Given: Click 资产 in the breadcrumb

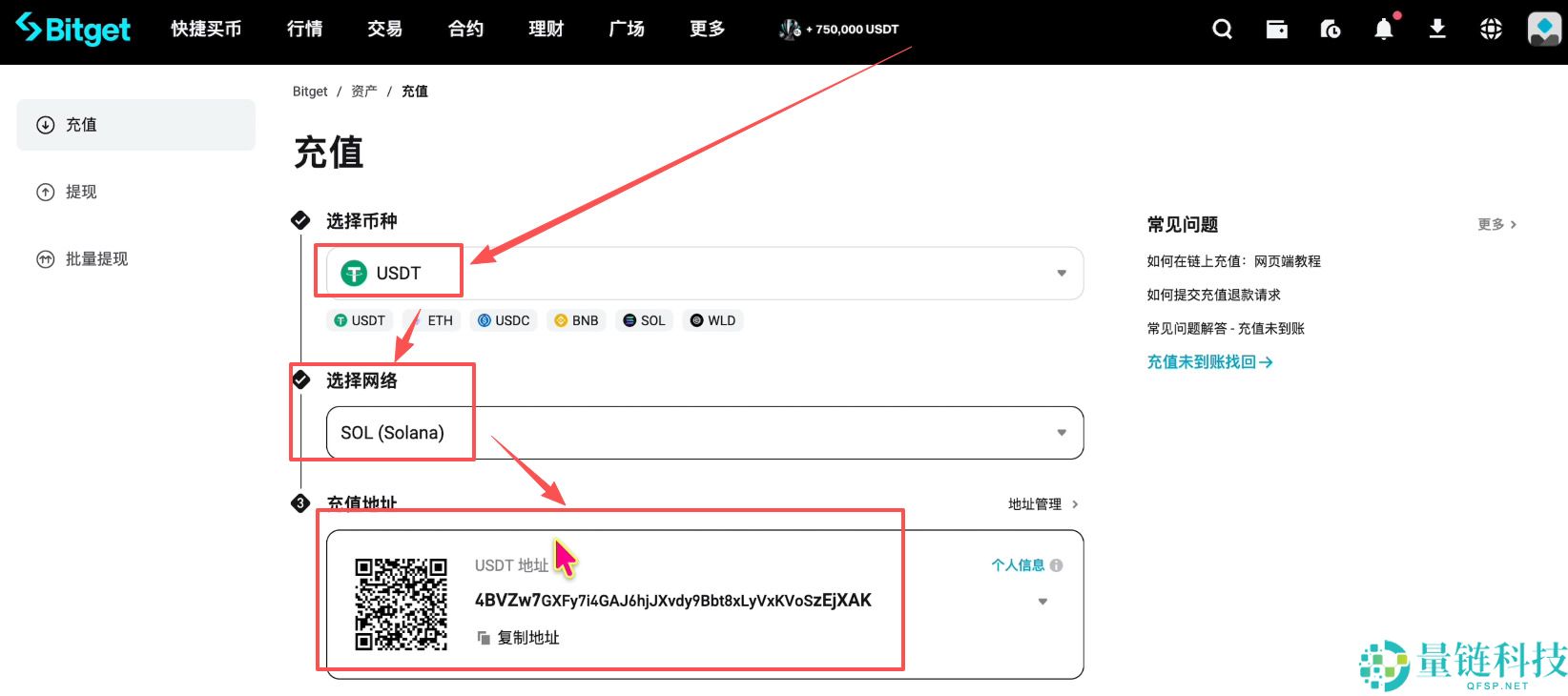Looking at the screenshot, I should click(363, 92).
